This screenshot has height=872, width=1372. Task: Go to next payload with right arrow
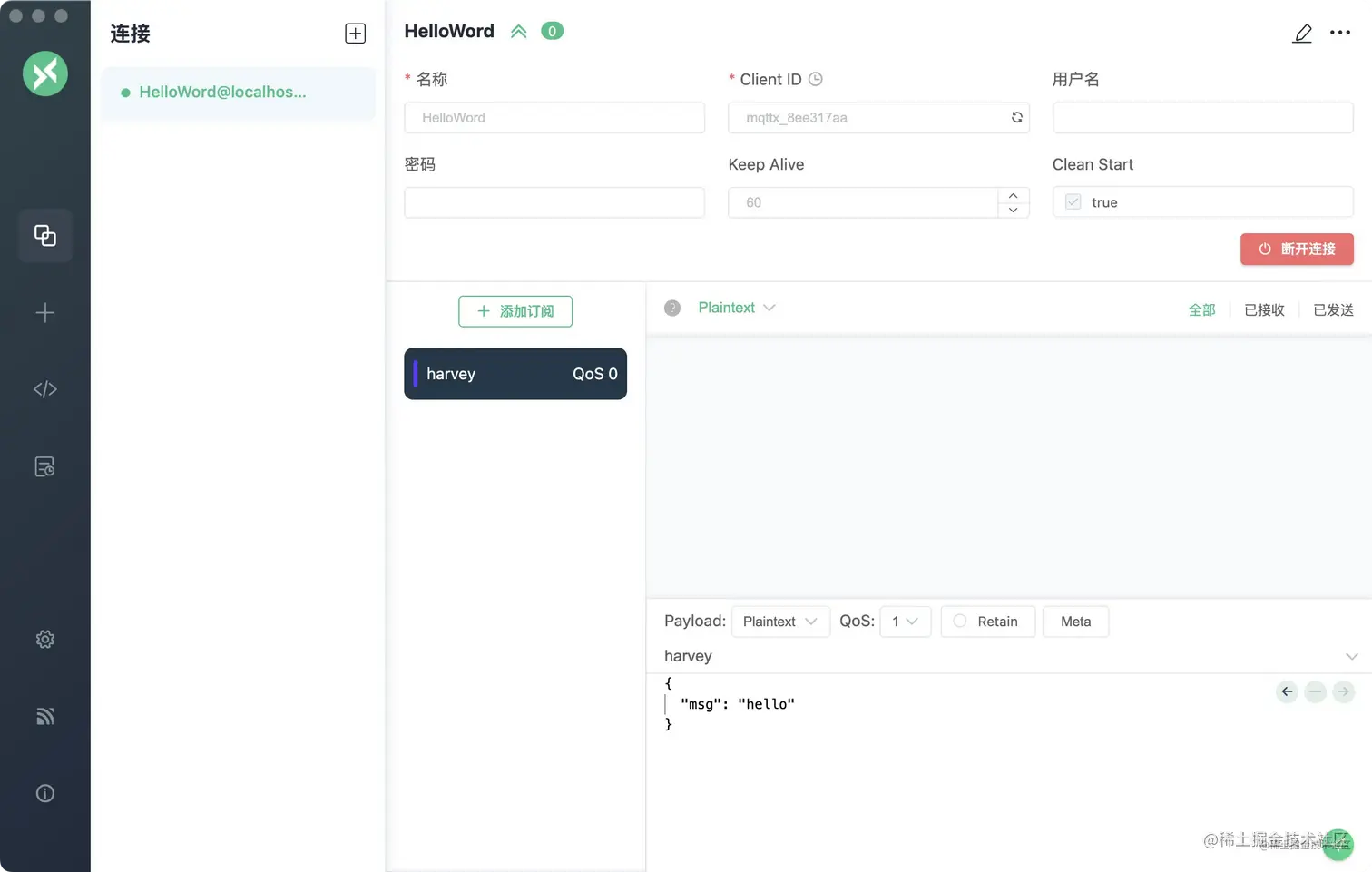[1344, 692]
